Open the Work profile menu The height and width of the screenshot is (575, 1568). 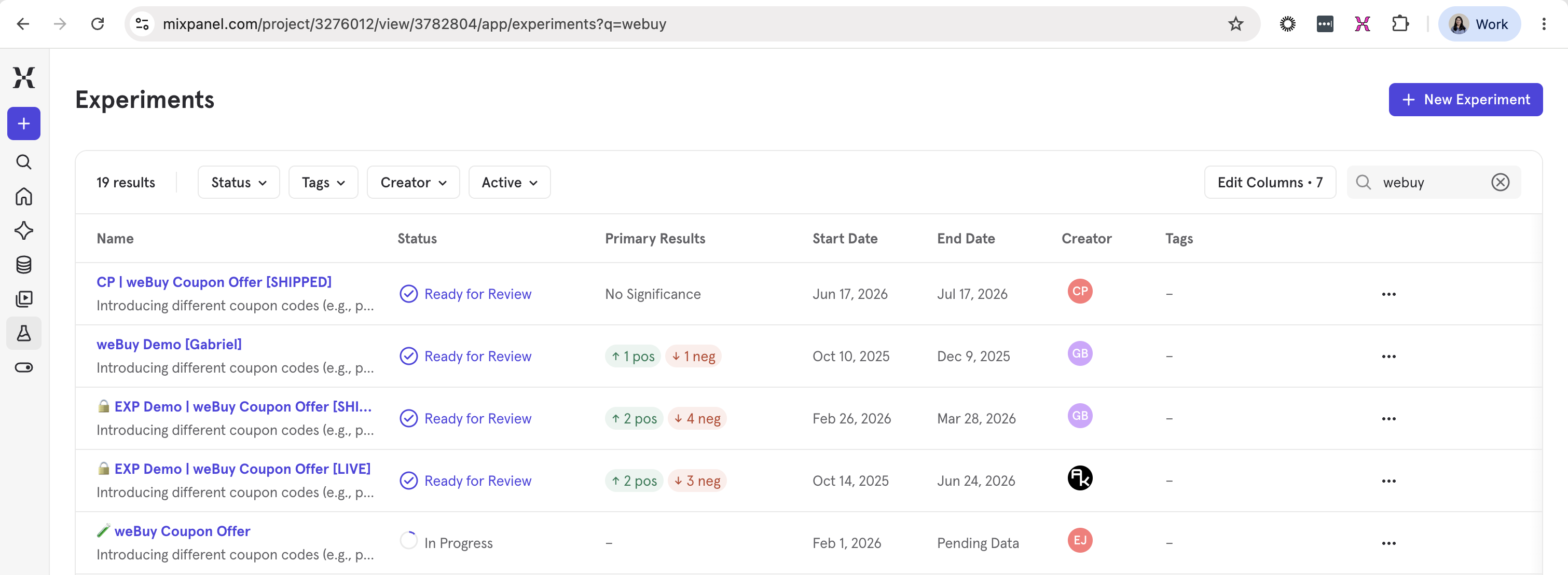1479,24
